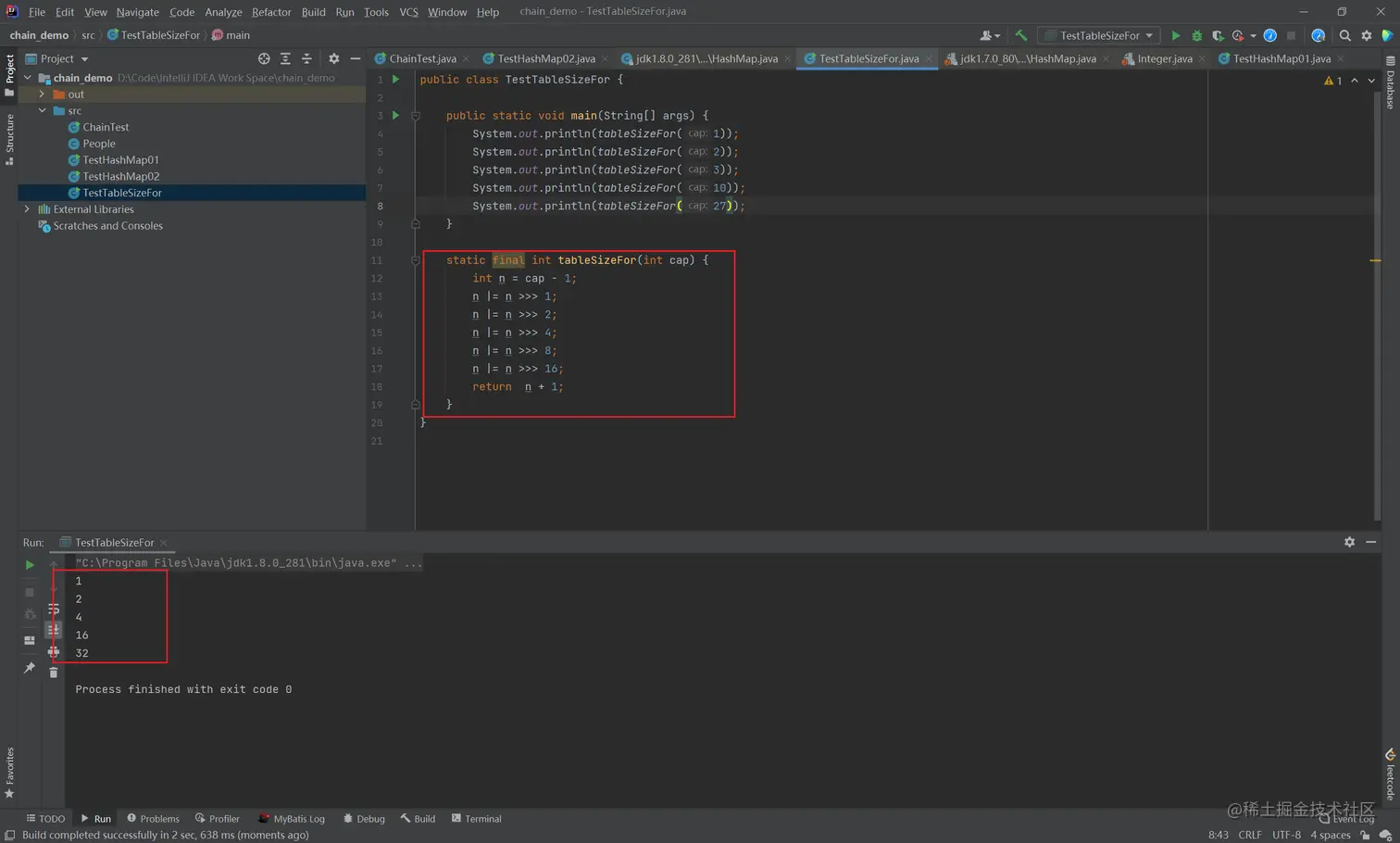Viewport: 1400px width, 843px height.
Task: Toggle Project tool window stripe button
Action: [x=9, y=74]
